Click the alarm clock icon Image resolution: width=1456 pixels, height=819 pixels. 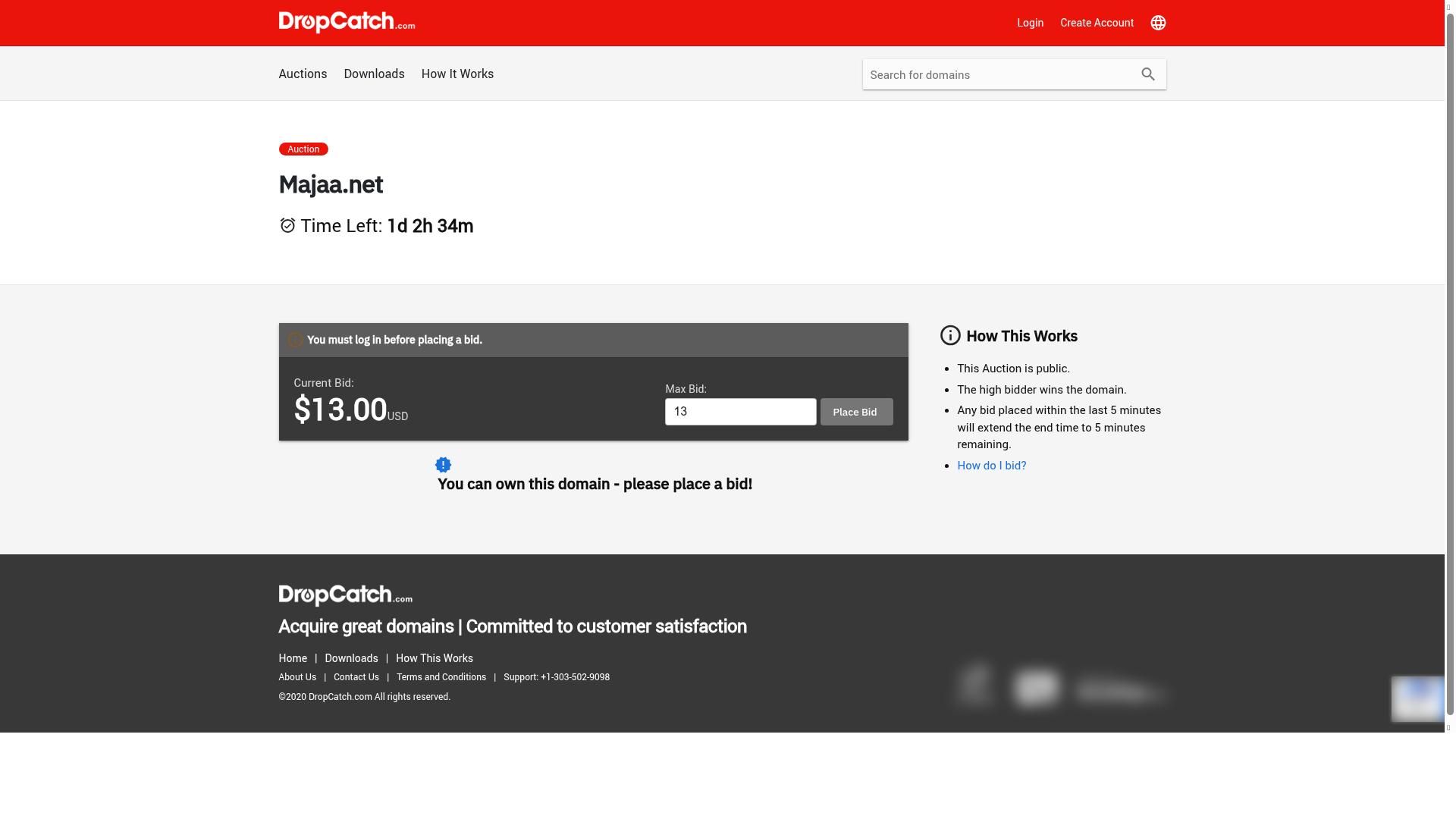[x=287, y=226]
